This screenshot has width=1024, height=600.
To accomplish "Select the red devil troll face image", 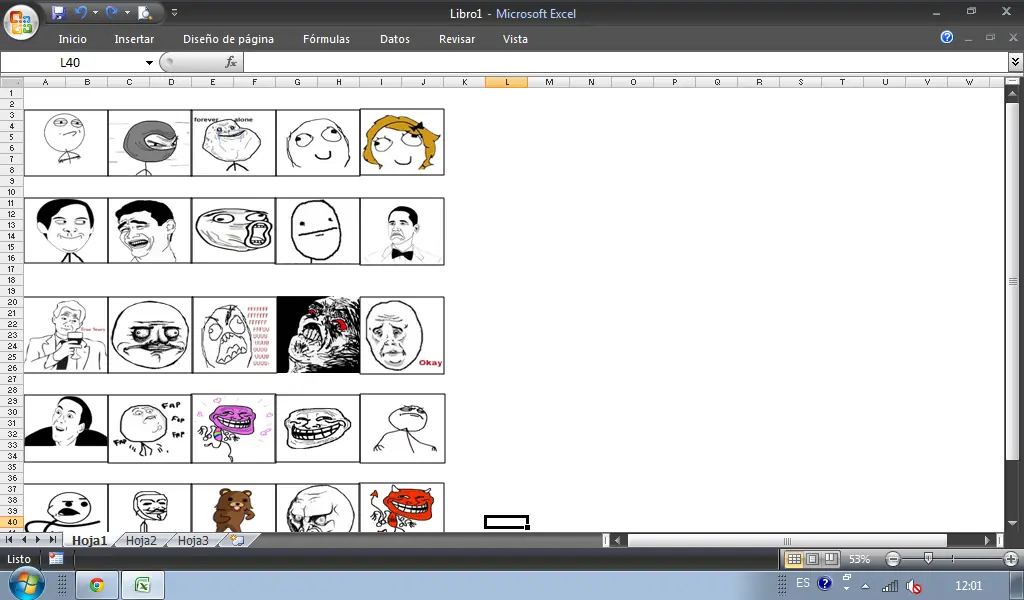I will (402, 507).
